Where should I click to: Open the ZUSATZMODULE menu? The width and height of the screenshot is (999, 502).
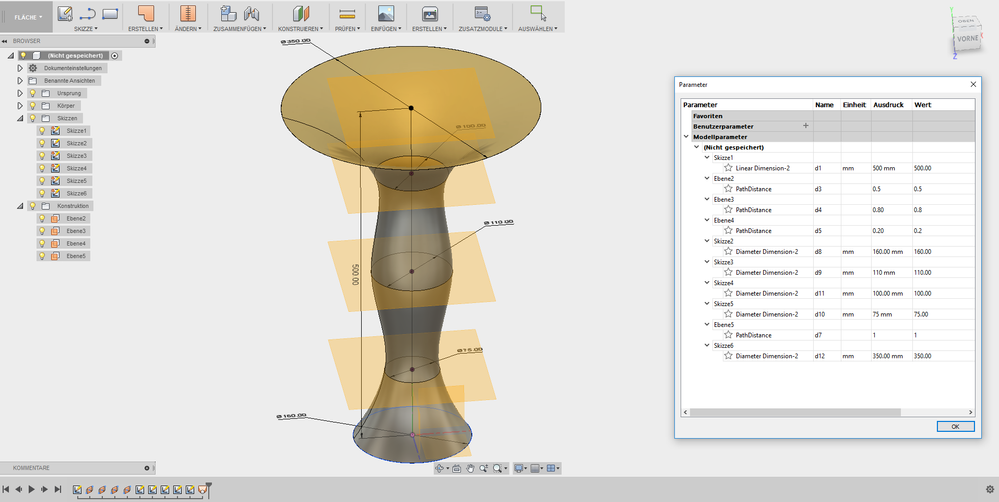(482, 29)
